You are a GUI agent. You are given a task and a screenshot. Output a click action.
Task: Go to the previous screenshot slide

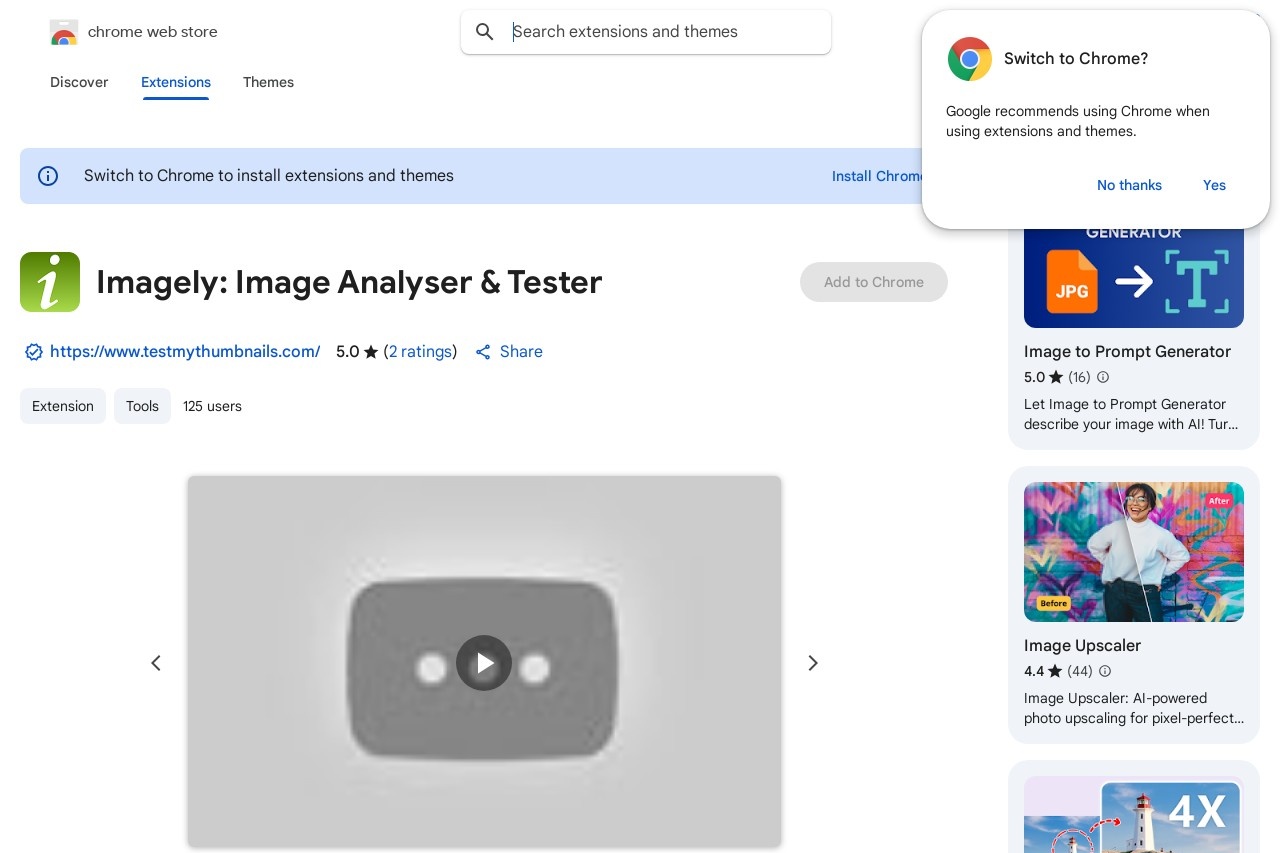point(156,663)
